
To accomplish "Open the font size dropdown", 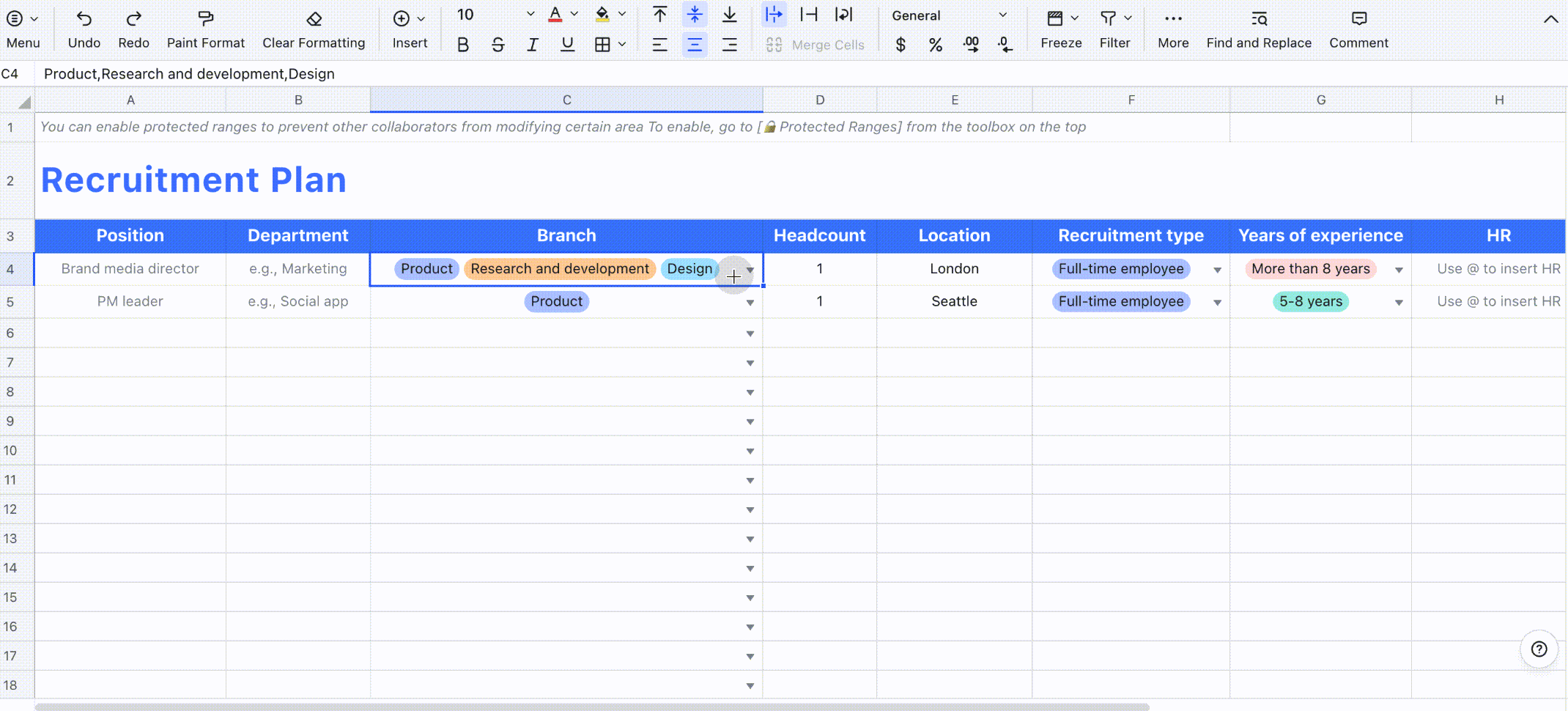I will [530, 15].
